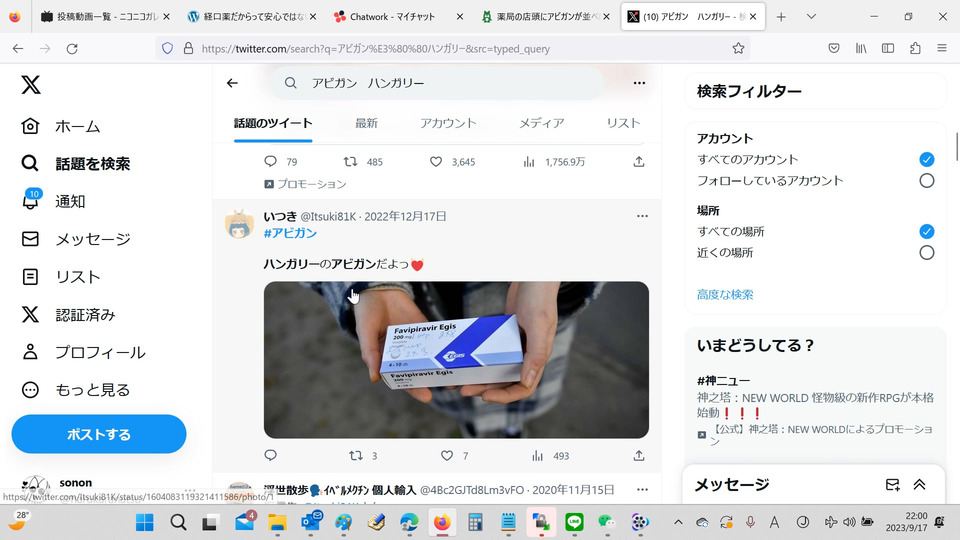
Task: Open the #神ニュー trend
Action: 723,381
